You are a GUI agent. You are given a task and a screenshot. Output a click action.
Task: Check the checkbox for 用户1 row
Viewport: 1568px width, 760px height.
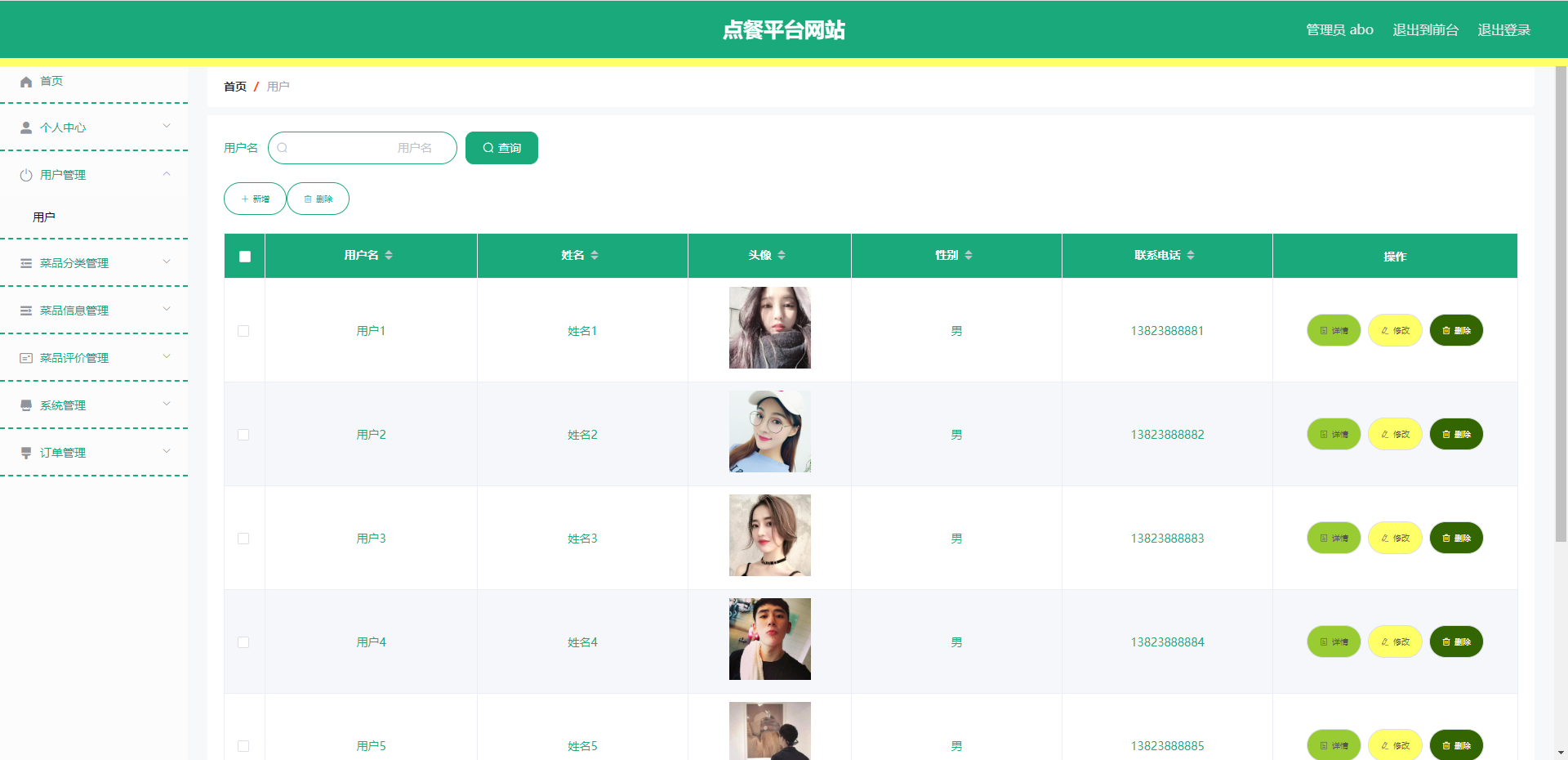tap(243, 331)
